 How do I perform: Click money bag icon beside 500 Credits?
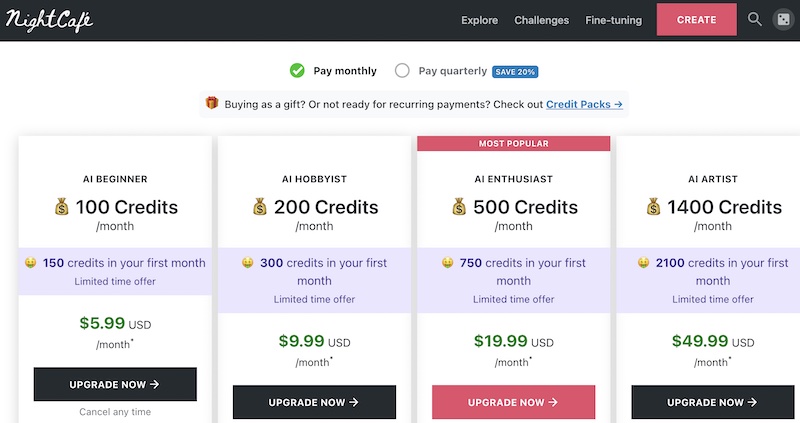click(x=459, y=207)
